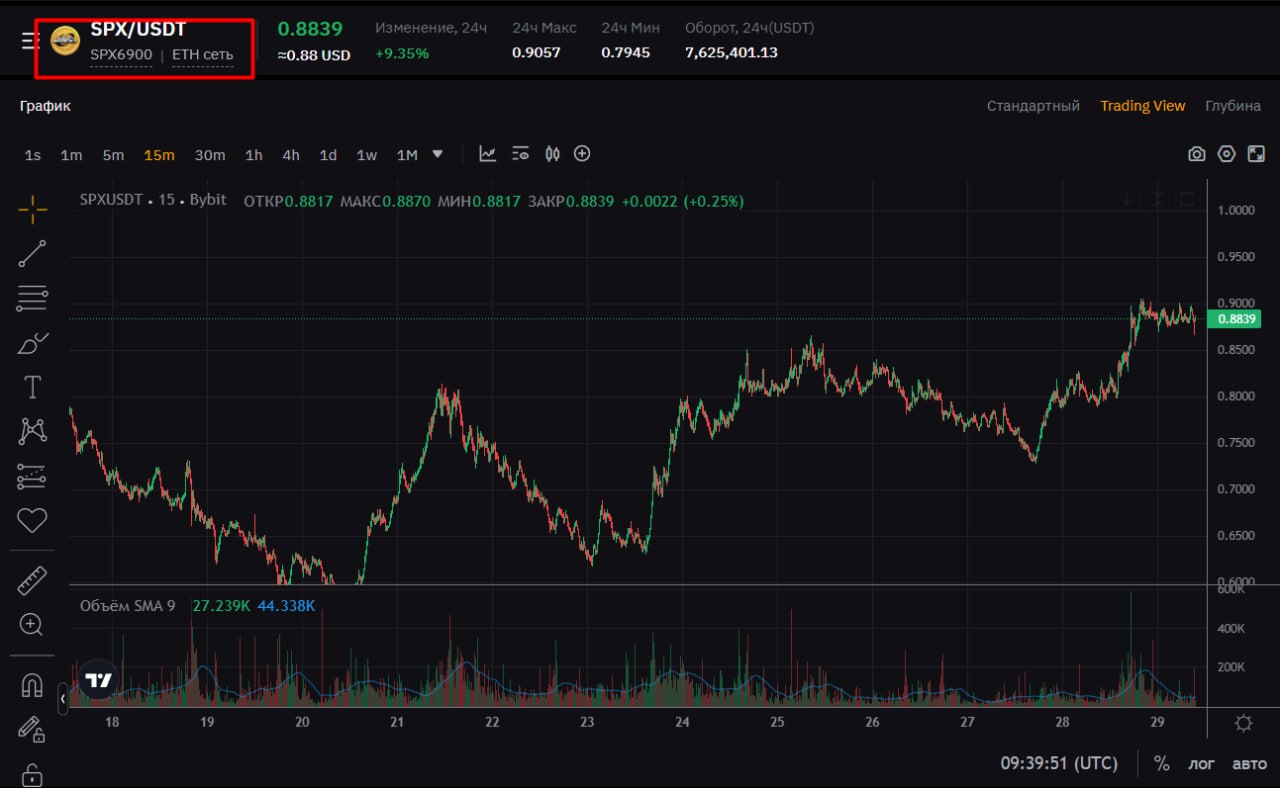Select the 5m timeframe
This screenshot has height=788, width=1280.
(113, 155)
